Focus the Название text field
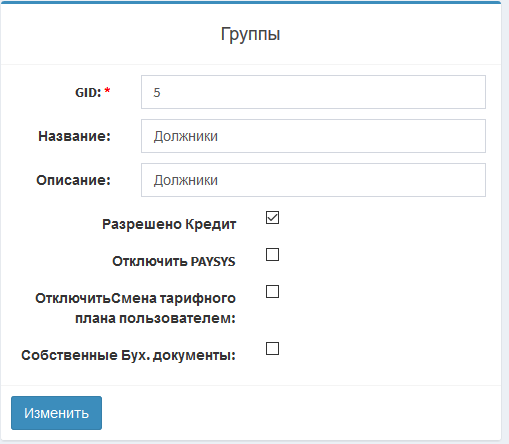The image size is (509, 444). click(313, 136)
